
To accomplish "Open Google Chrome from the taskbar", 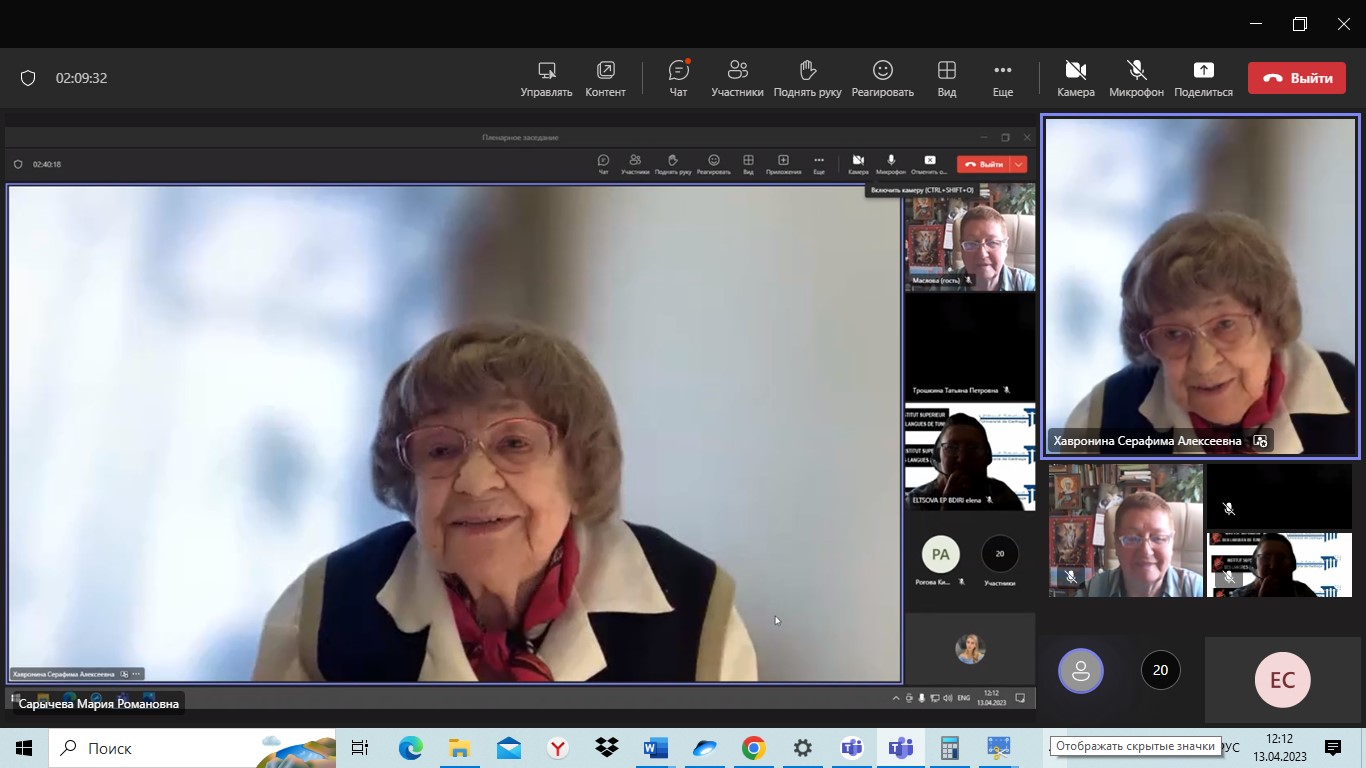I will 753,748.
